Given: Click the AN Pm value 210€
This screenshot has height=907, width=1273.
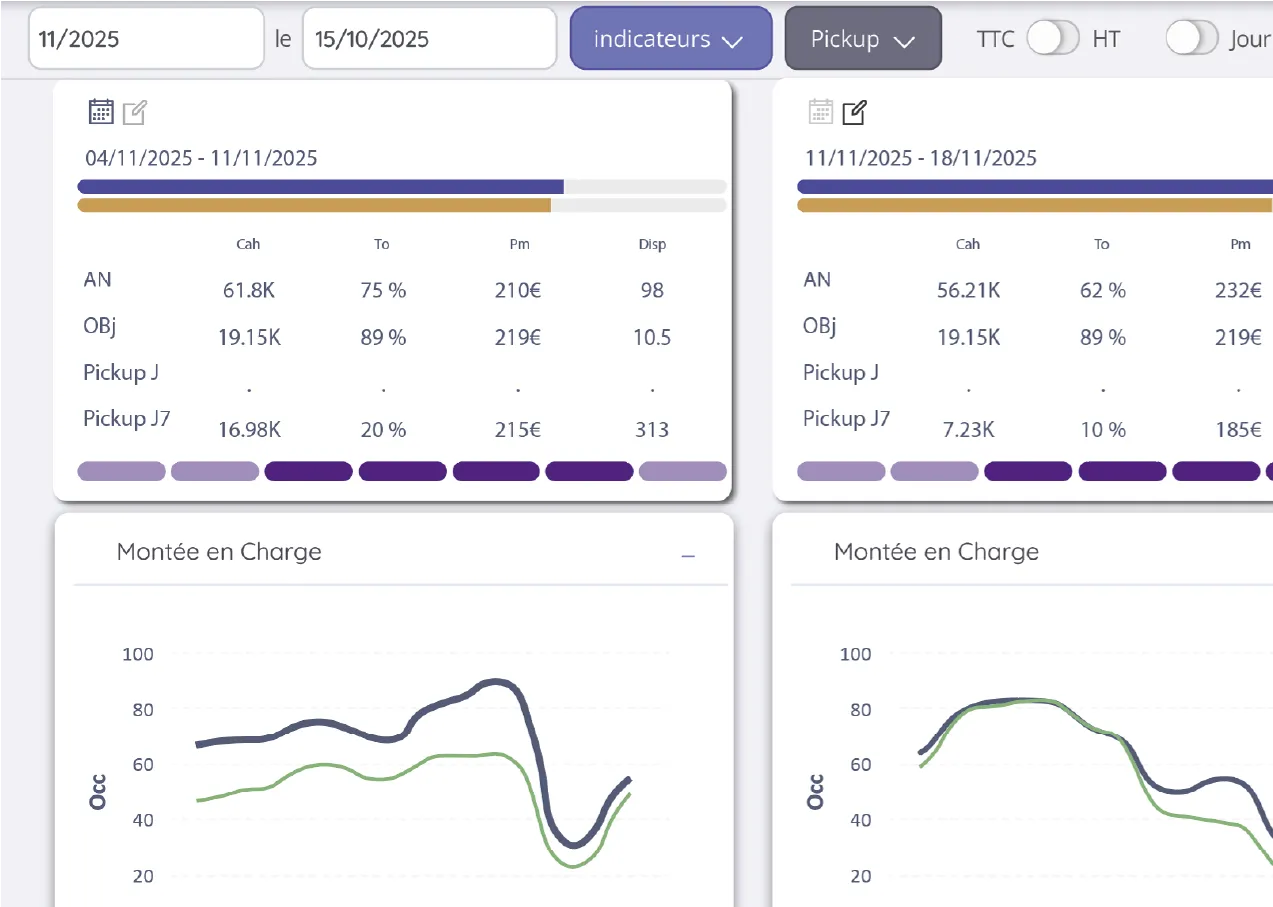Looking at the screenshot, I should [519, 291].
